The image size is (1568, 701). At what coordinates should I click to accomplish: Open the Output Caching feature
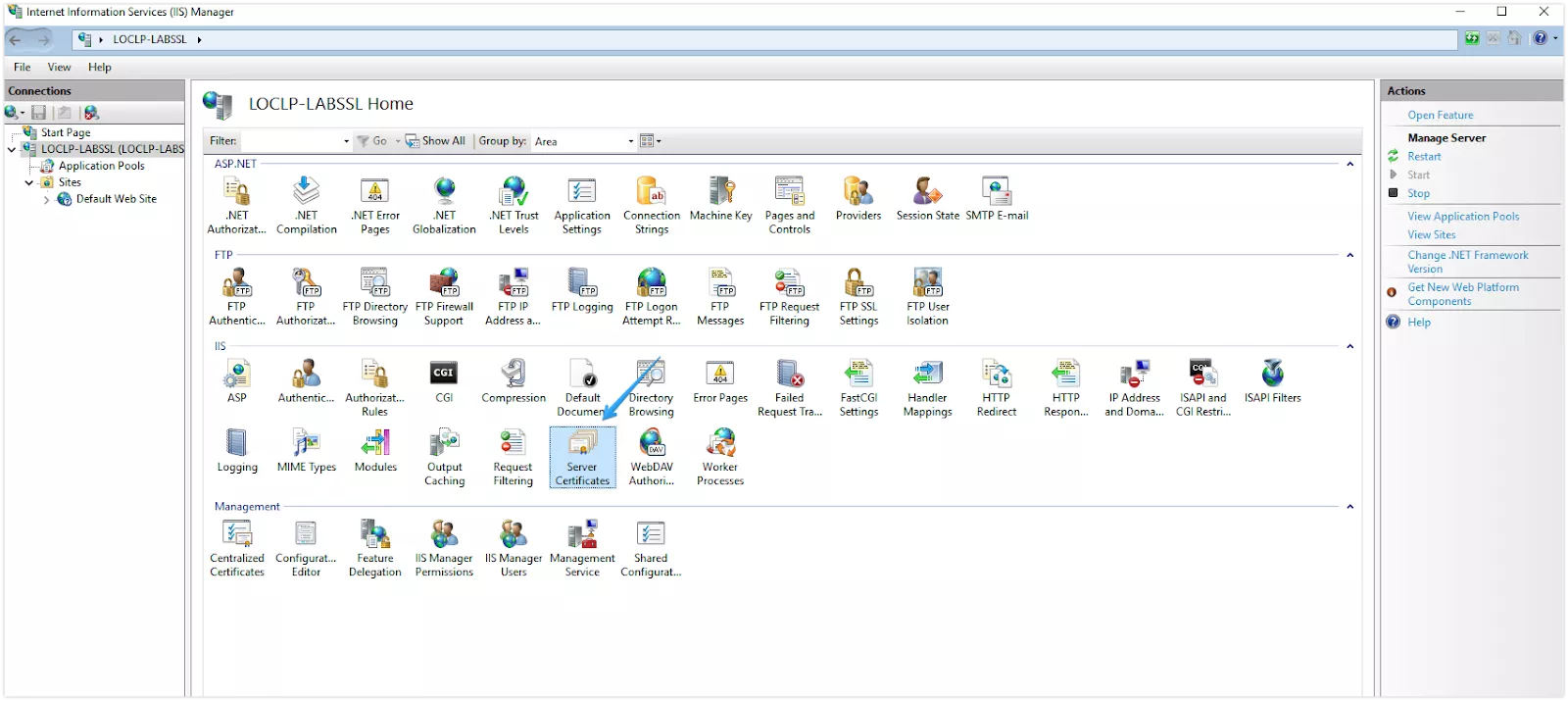point(444,458)
